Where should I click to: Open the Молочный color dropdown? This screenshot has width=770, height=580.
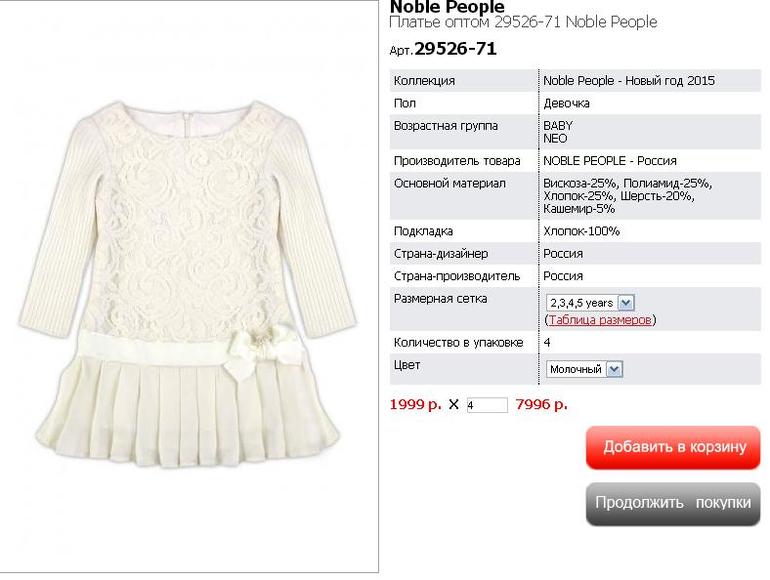(x=585, y=369)
